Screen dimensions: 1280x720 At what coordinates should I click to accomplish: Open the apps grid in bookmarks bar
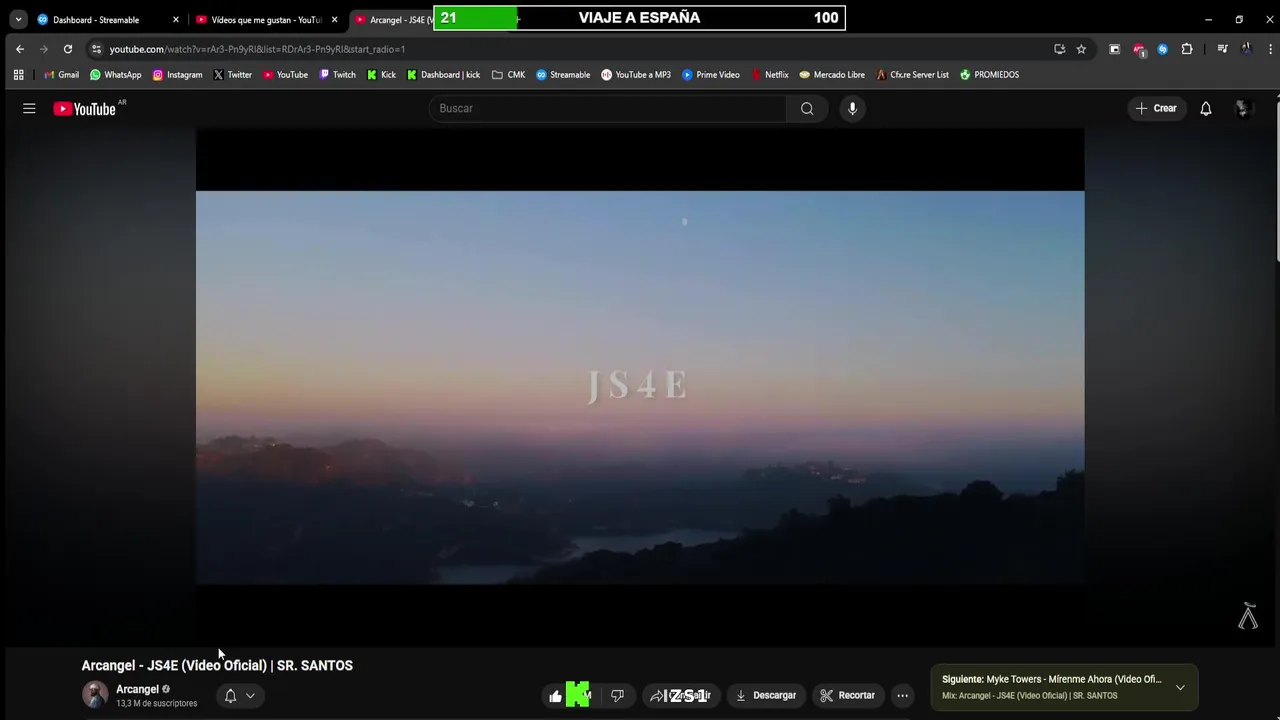(18, 75)
